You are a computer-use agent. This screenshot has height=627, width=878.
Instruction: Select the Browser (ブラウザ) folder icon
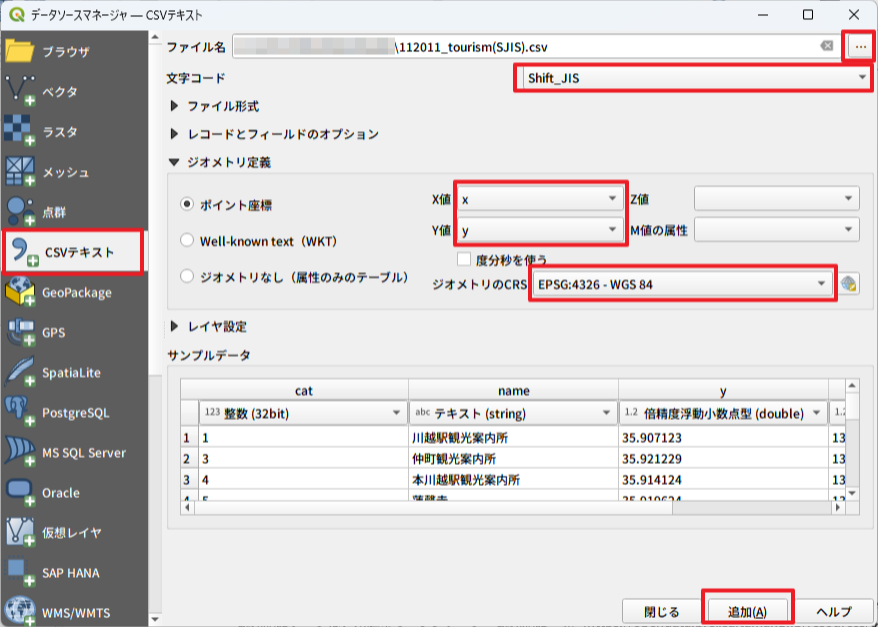click(x=20, y=51)
